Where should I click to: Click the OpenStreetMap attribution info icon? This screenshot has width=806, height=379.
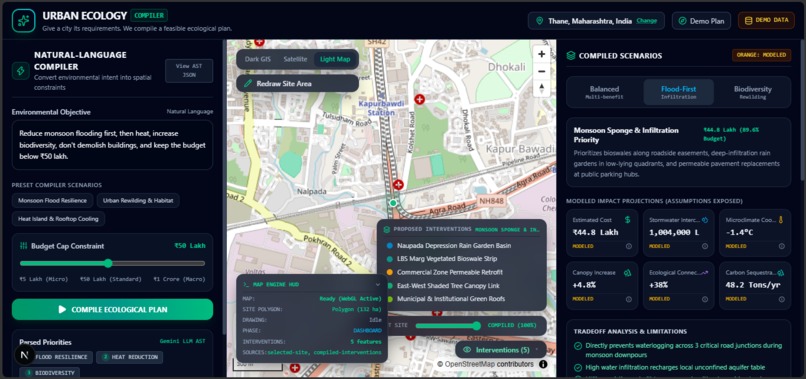pyautogui.click(x=543, y=364)
